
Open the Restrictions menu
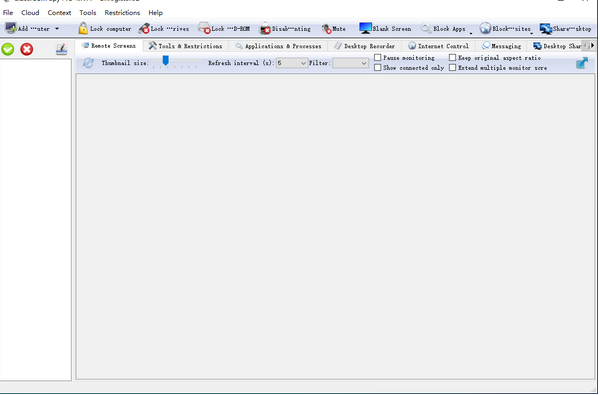coord(122,13)
